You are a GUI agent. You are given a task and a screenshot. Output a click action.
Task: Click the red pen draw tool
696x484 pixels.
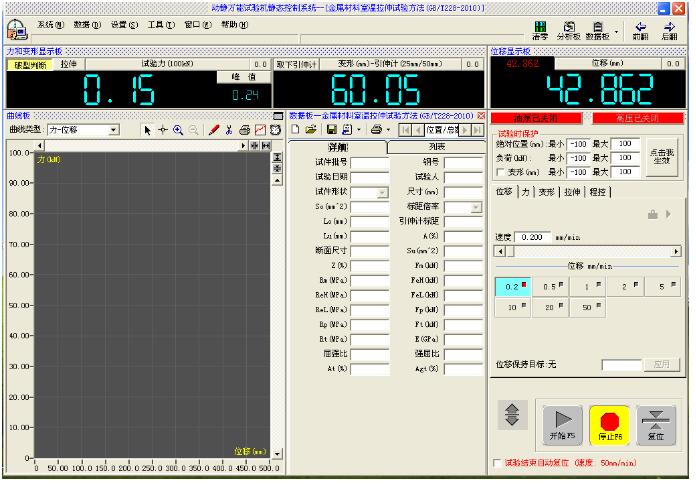click(x=214, y=130)
